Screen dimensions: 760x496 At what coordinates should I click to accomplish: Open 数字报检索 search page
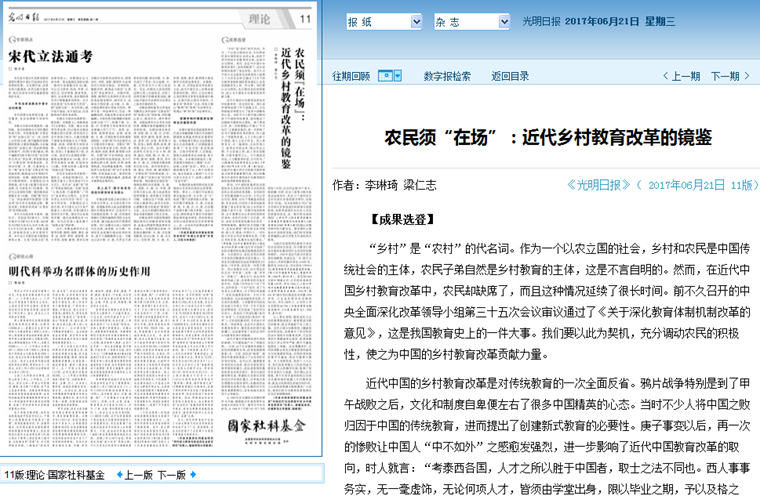447,76
